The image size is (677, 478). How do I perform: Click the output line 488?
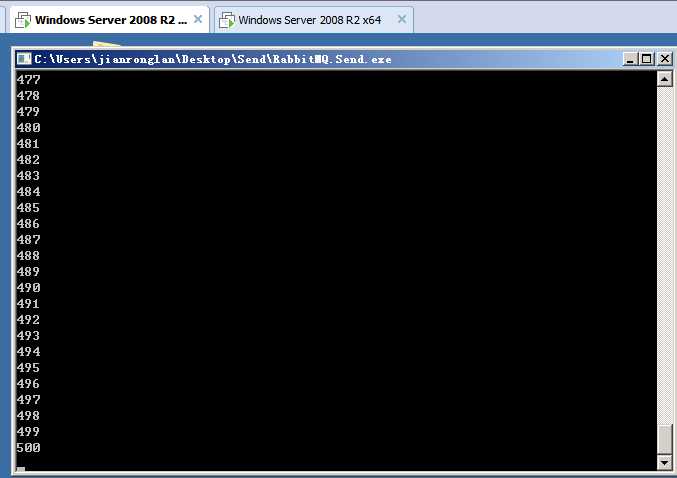[28, 256]
